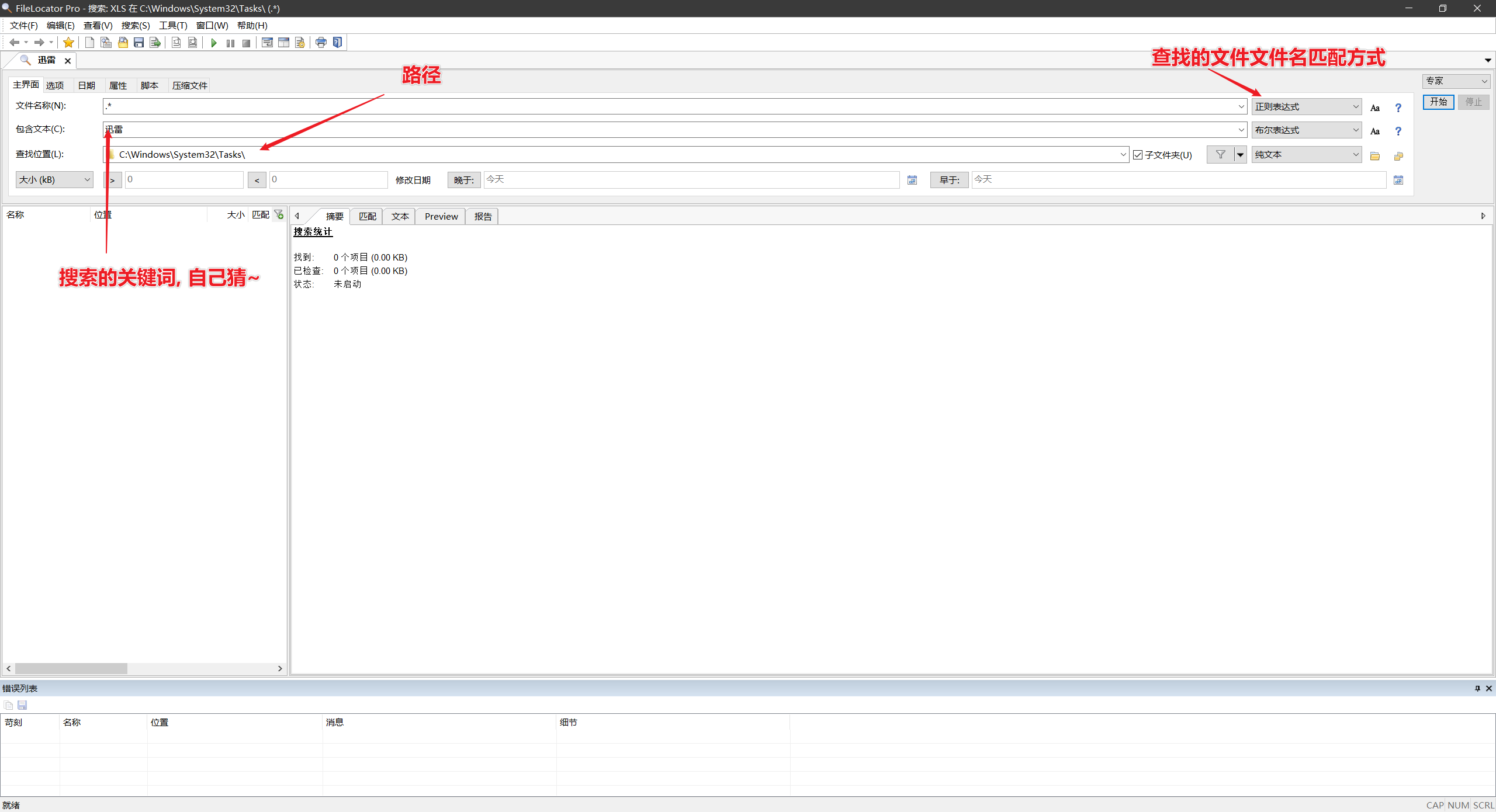Click the blue help book toolbar icon
This screenshot has height=812, width=1496.
(337, 43)
